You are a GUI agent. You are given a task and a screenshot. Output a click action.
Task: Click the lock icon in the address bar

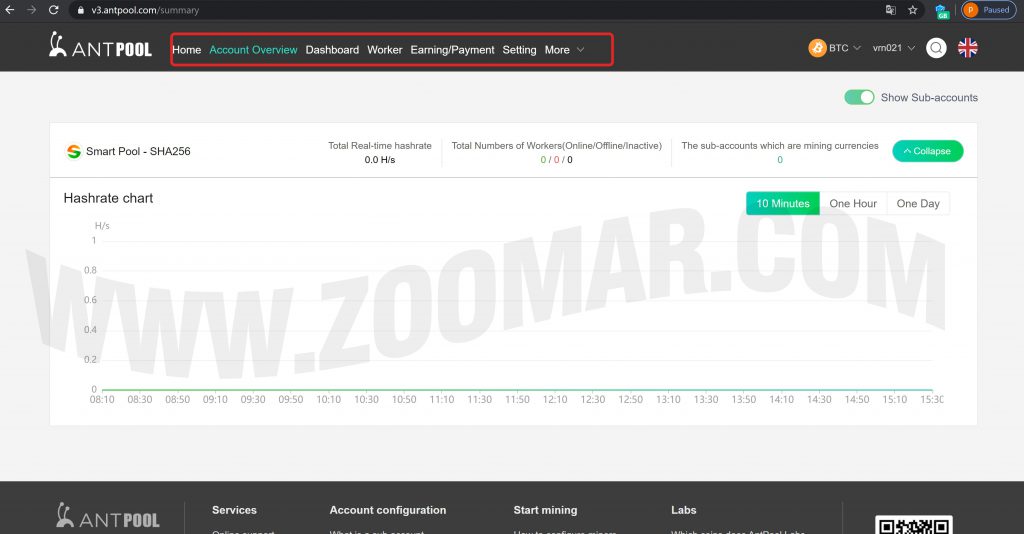pos(81,10)
